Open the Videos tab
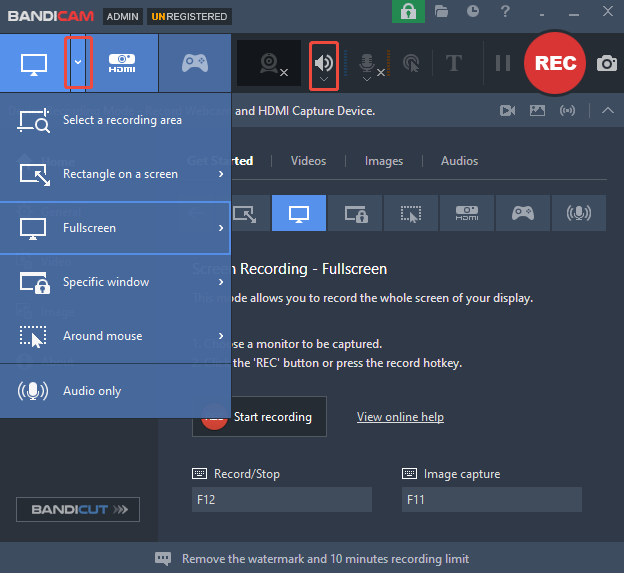Image resolution: width=624 pixels, height=573 pixels. click(308, 161)
